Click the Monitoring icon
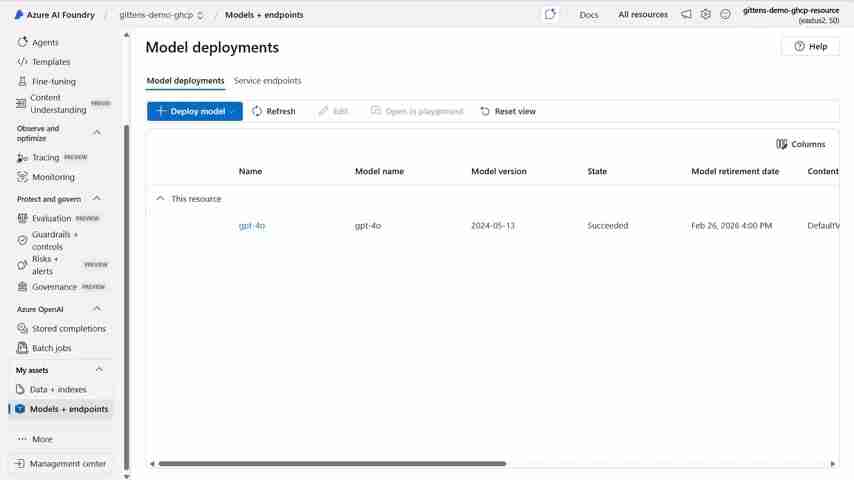This screenshot has height=480, width=854. 22,177
